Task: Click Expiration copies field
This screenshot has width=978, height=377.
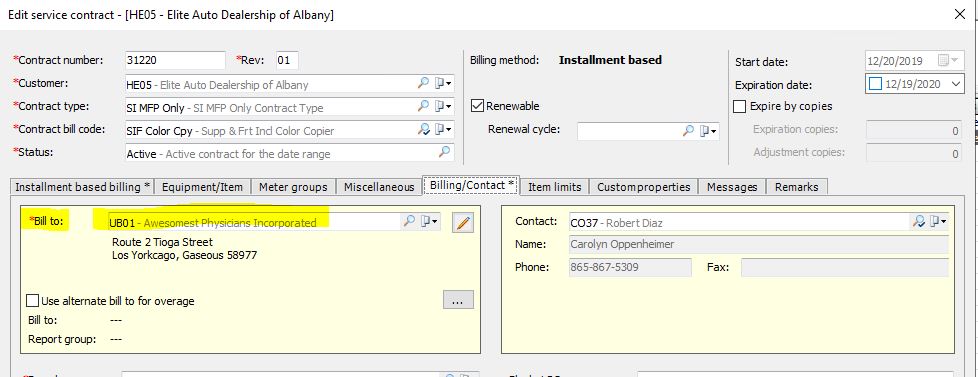Action: (x=913, y=130)
